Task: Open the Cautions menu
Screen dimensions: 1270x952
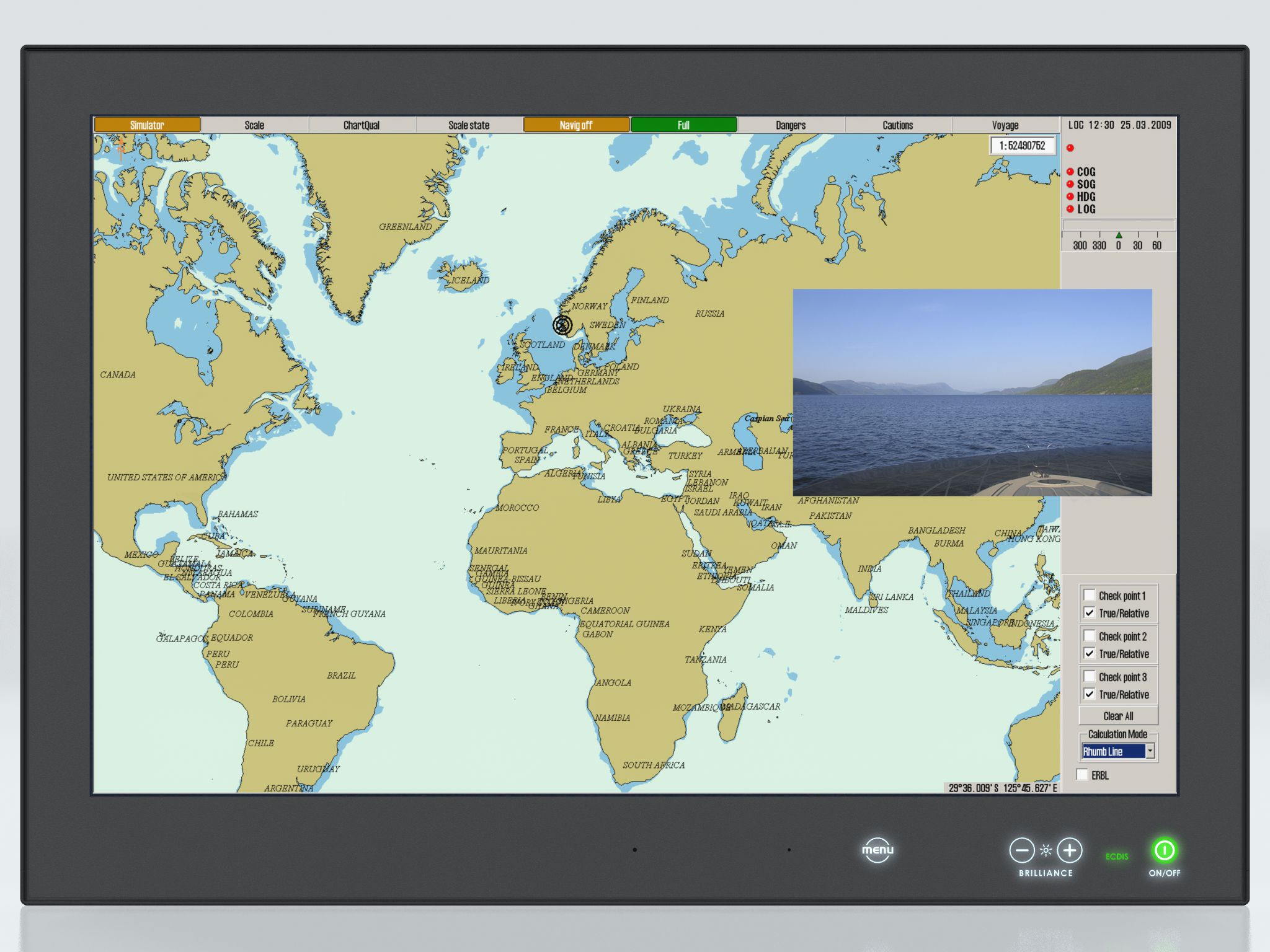Action: 898,125
